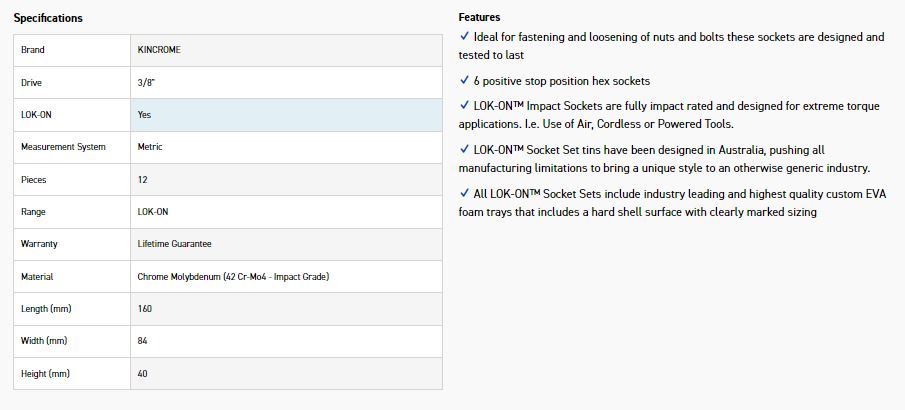The height and width of the screenshot is (410, 905).
Task: Click the Measurement System label
Action: [x=63, y=147]
